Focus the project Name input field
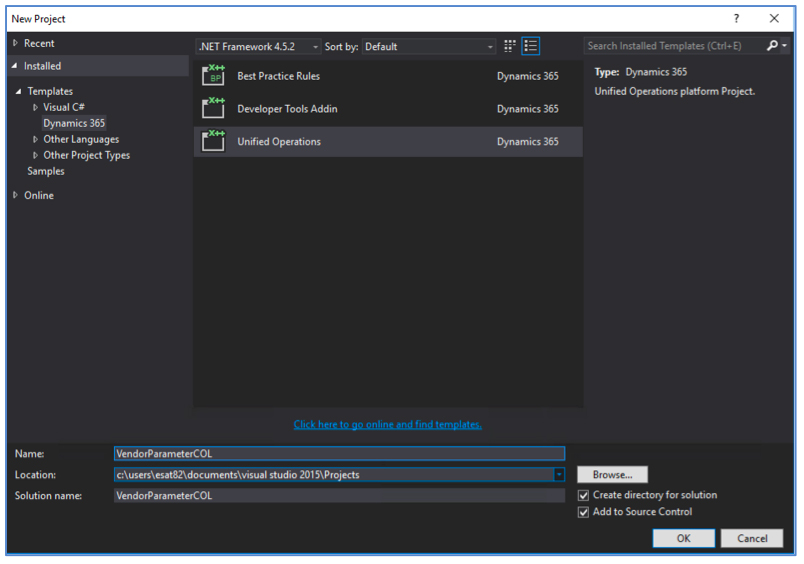Image resolution: width=804 pixels, height=564 pixels. click(x=339, y=454)
